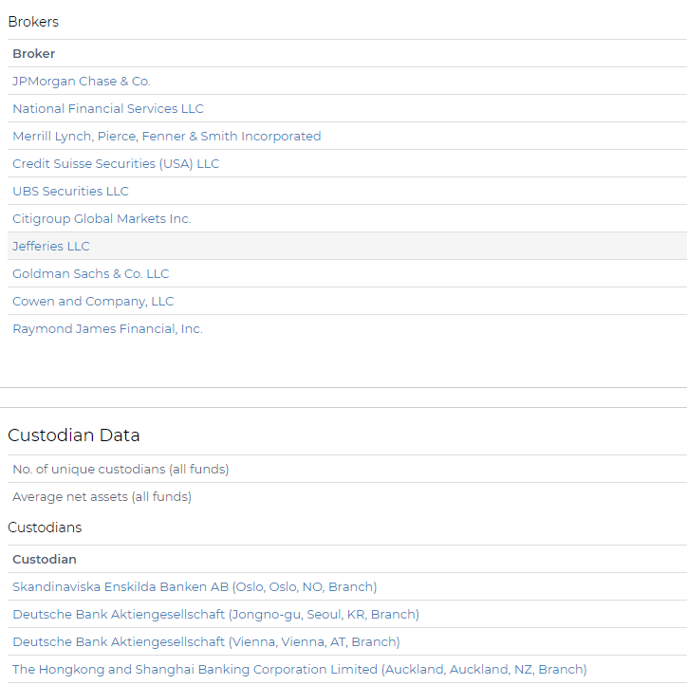Open Credit Suisse Securities (USA) LLC link
This screenshot has height=685, width=687.
coord(116,164)
